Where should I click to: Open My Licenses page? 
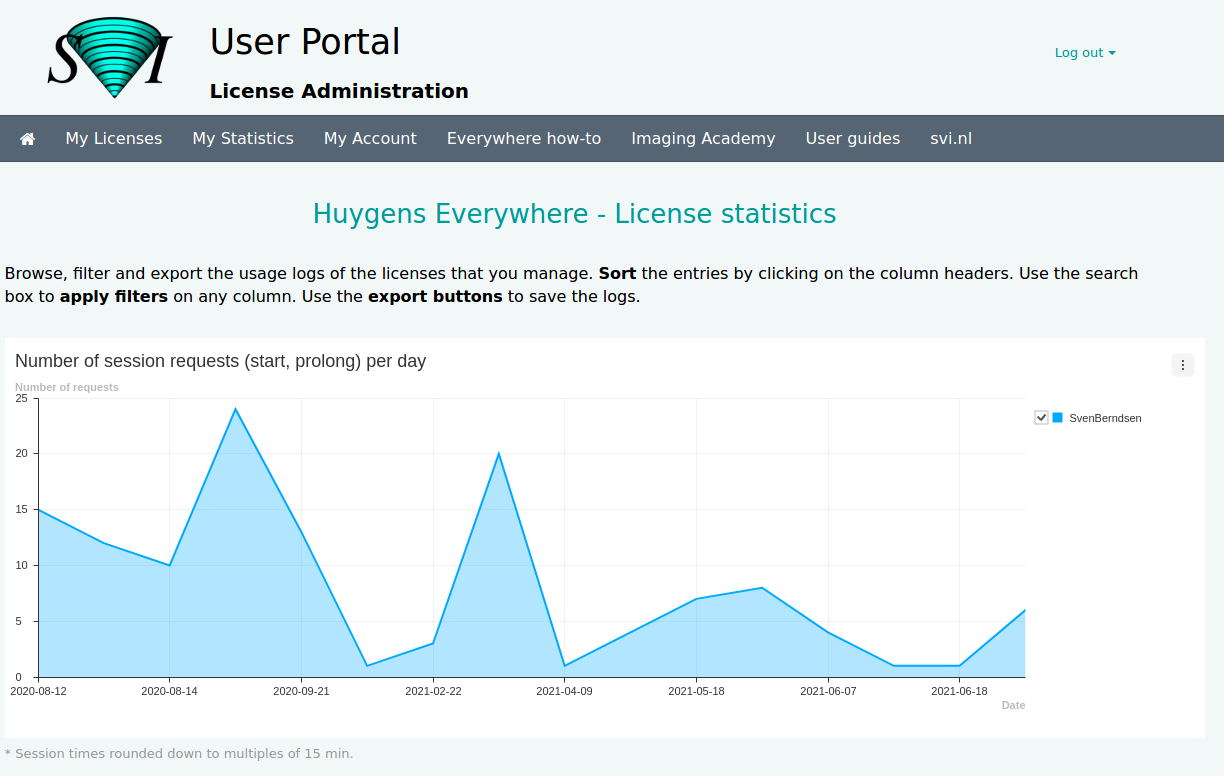(x=114, y=139)
